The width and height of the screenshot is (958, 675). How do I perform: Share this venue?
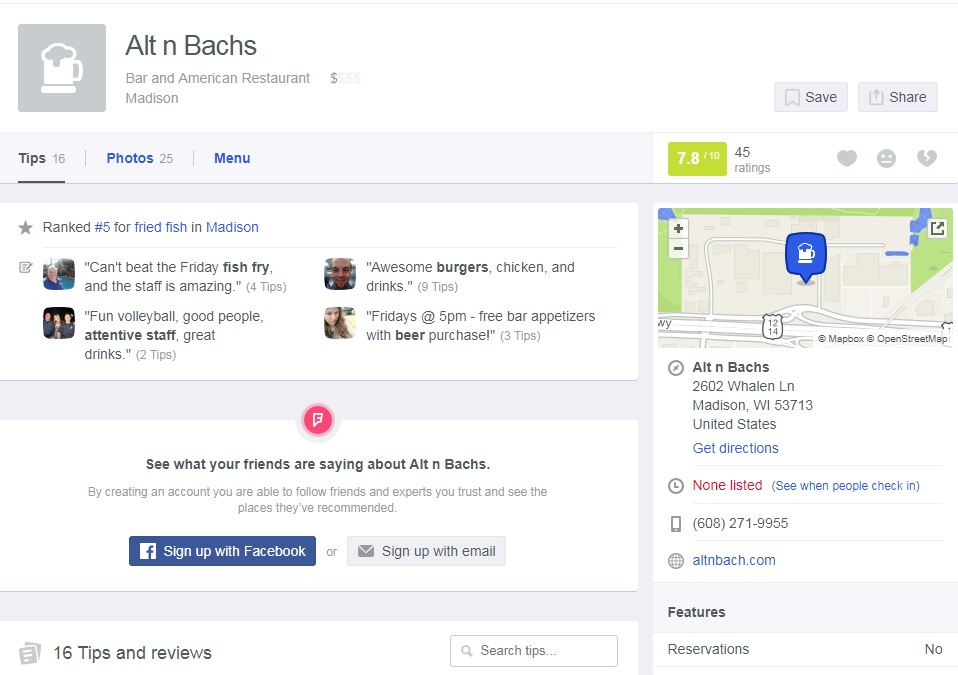898,97
